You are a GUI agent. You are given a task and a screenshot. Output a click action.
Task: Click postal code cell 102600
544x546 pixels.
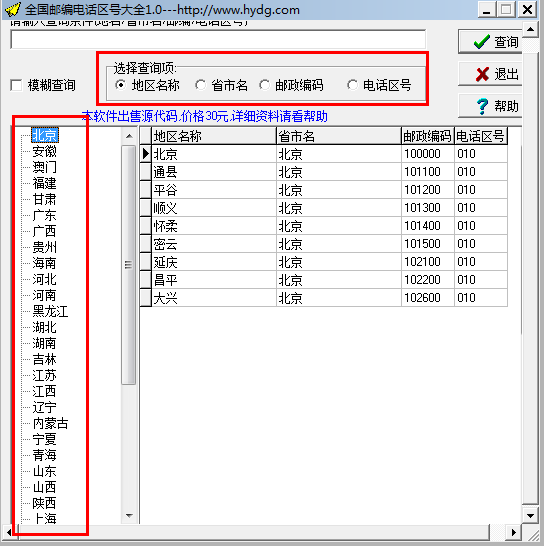pos(428,298)
